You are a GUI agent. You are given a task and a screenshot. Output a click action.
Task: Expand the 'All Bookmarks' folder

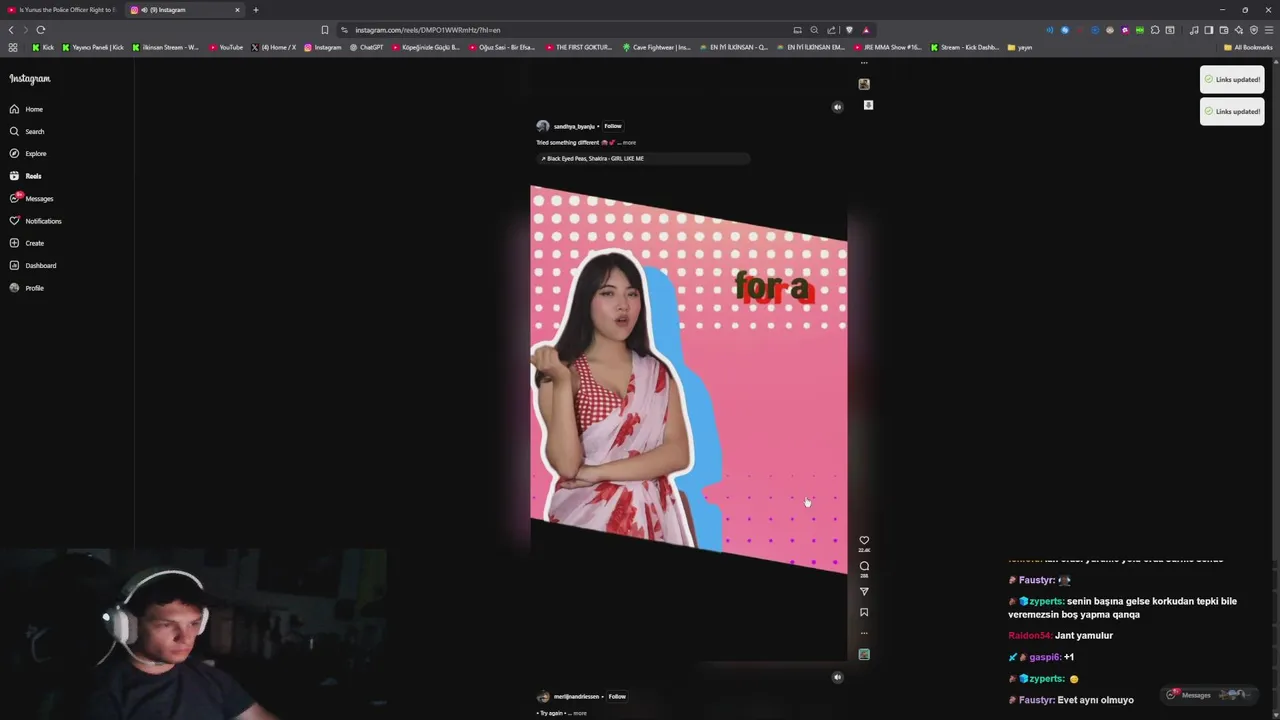click(1248, 47)
